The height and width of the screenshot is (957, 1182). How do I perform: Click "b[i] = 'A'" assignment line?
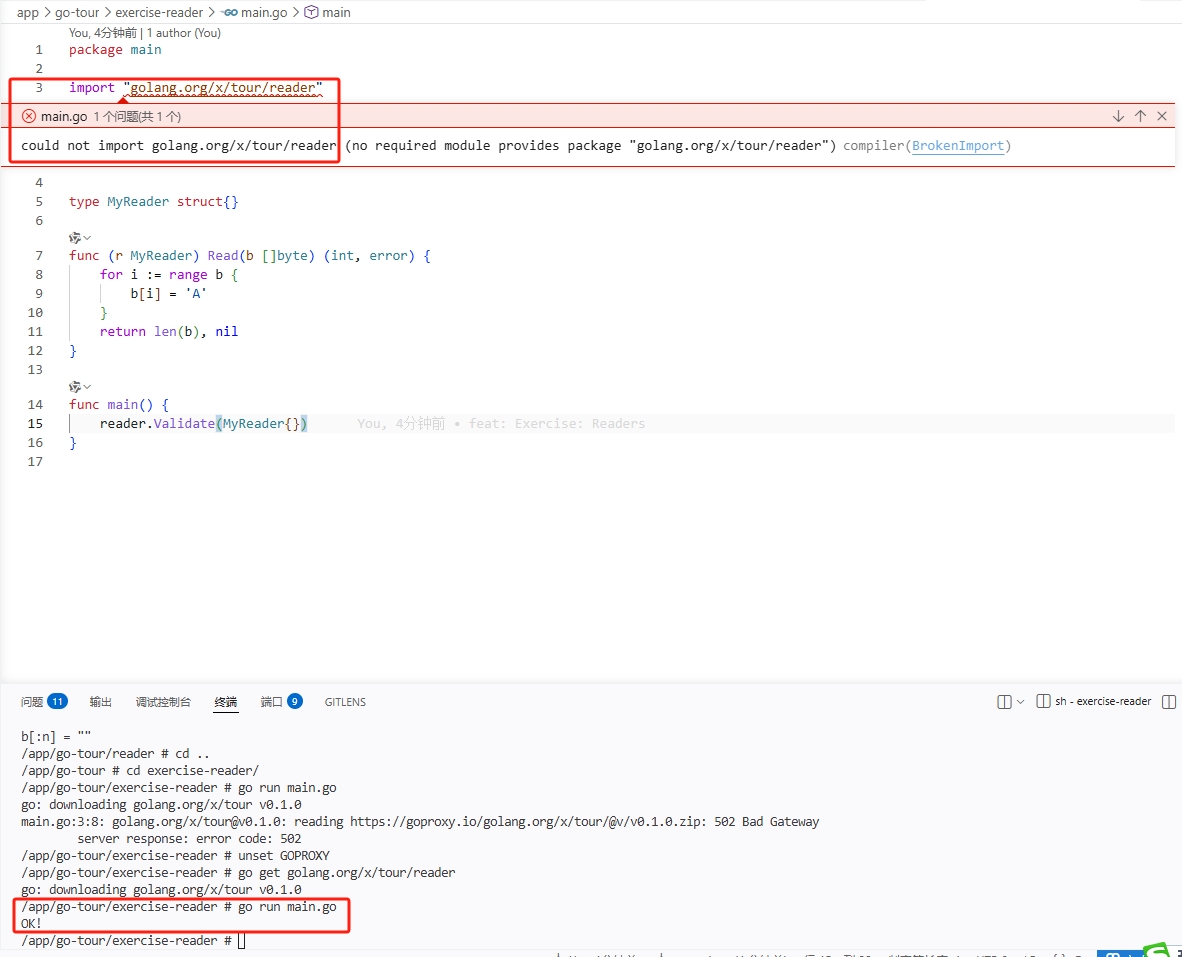[168, 293]
